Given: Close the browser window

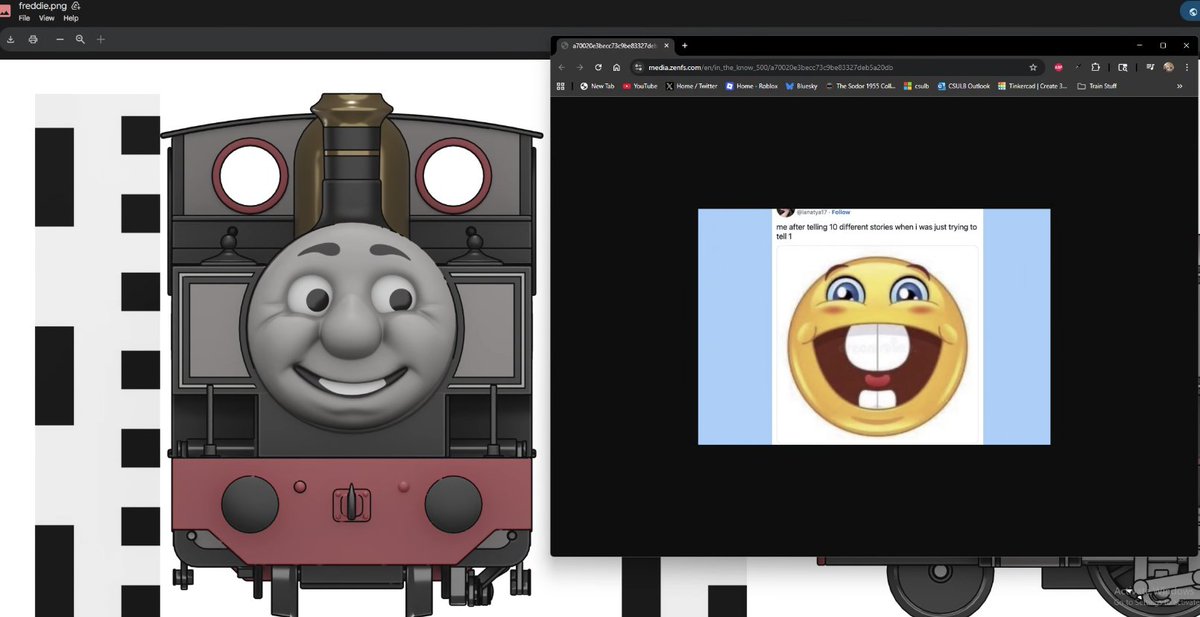Looking at the screenshot, I should tap(1186, 45).
